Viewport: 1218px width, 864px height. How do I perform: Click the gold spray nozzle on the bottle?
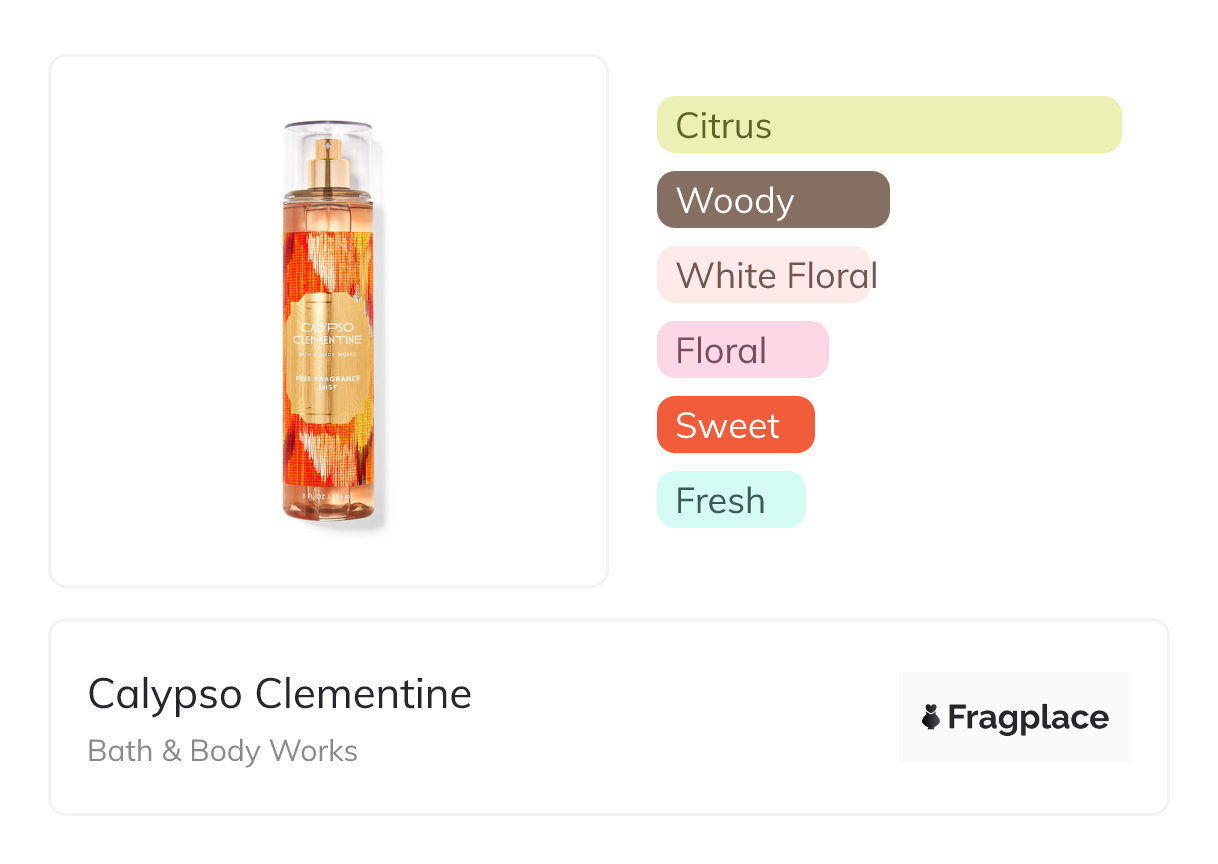[328, 163]
